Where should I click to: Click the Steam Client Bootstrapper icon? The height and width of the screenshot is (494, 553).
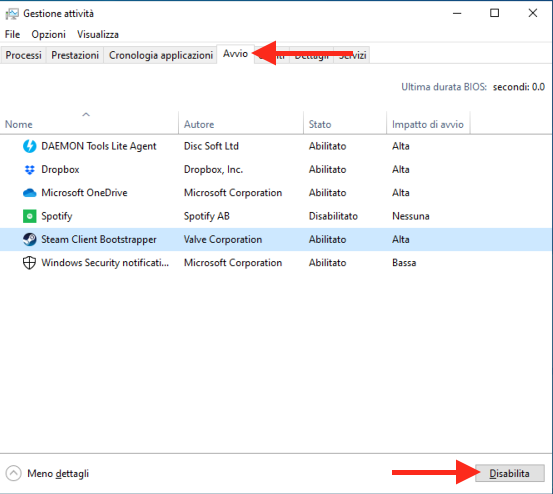coord(30,239)
